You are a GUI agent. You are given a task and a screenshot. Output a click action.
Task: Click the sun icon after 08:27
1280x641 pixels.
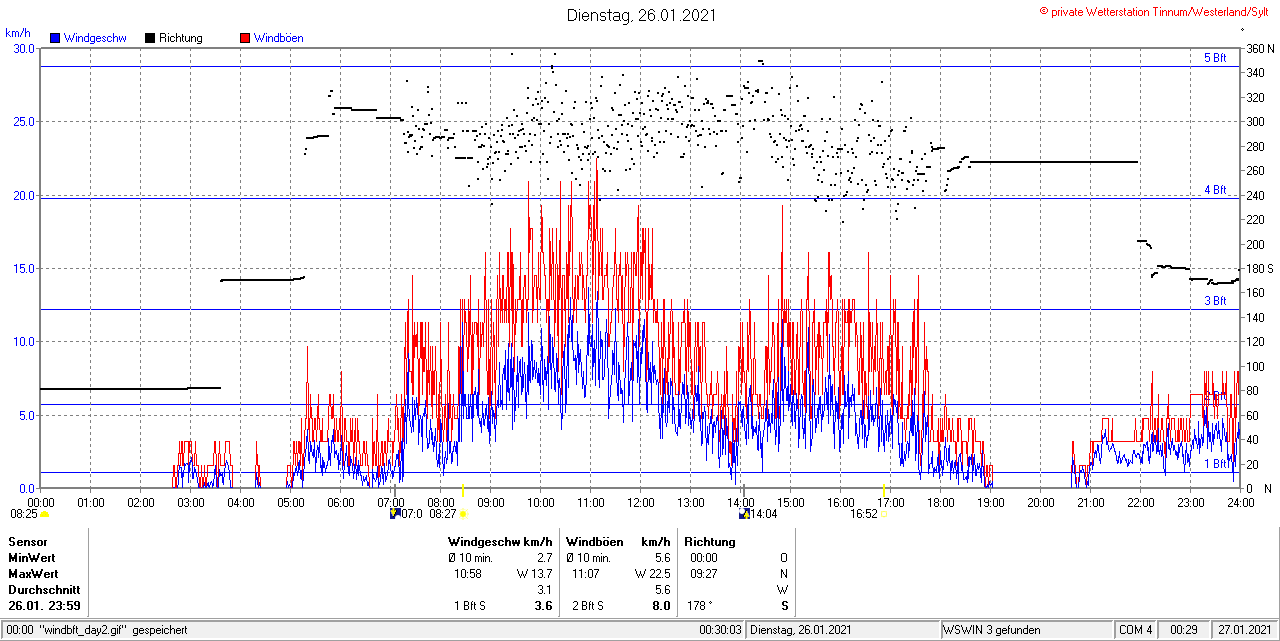point(463,514)
